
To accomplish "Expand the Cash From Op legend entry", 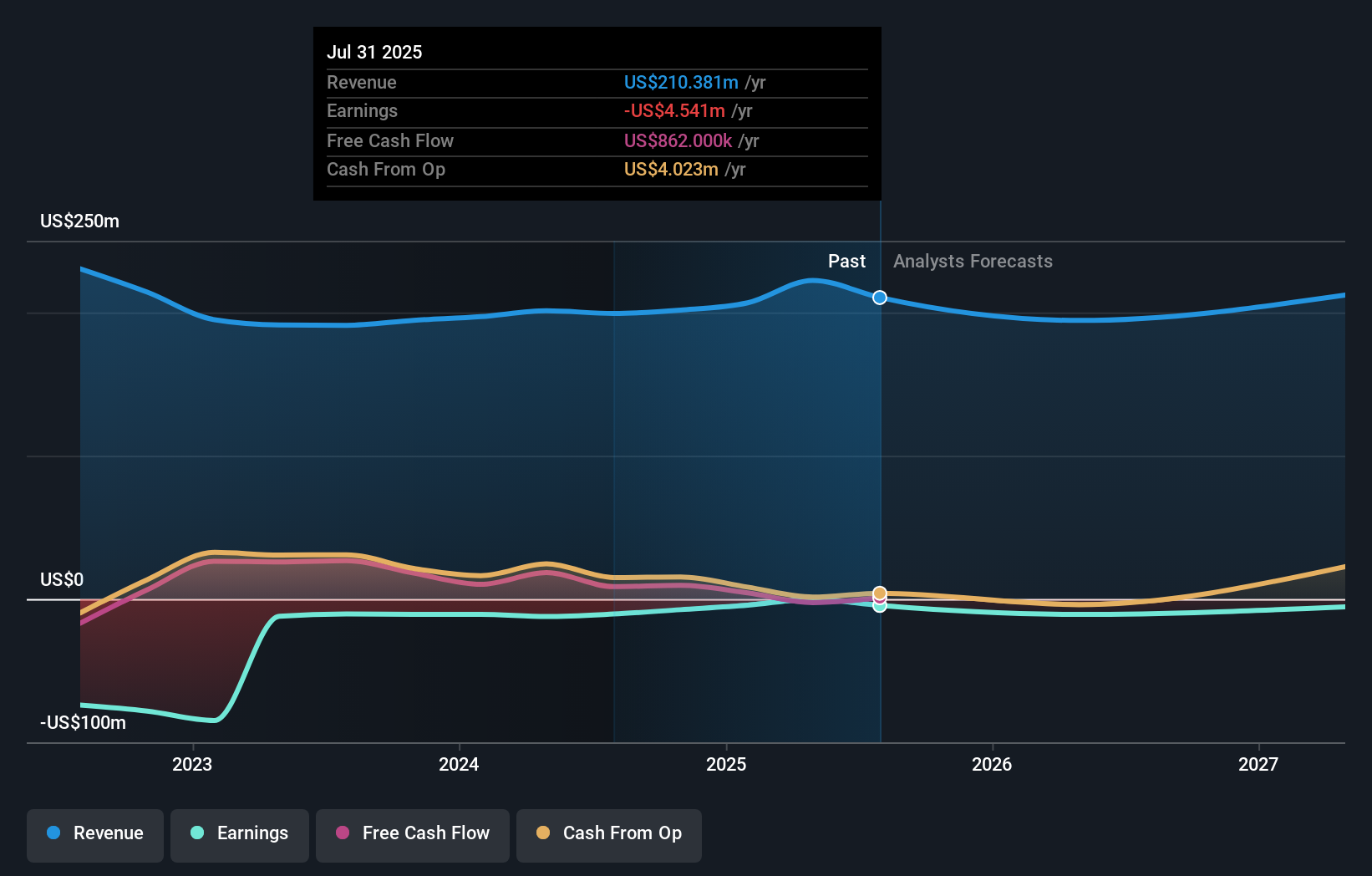I will (608, 835).
